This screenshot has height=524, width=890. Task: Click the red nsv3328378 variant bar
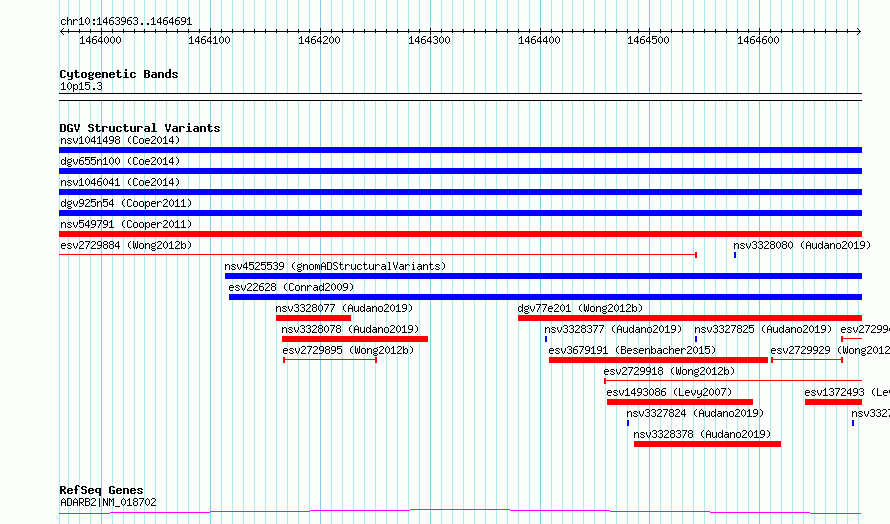click(707, 444)
